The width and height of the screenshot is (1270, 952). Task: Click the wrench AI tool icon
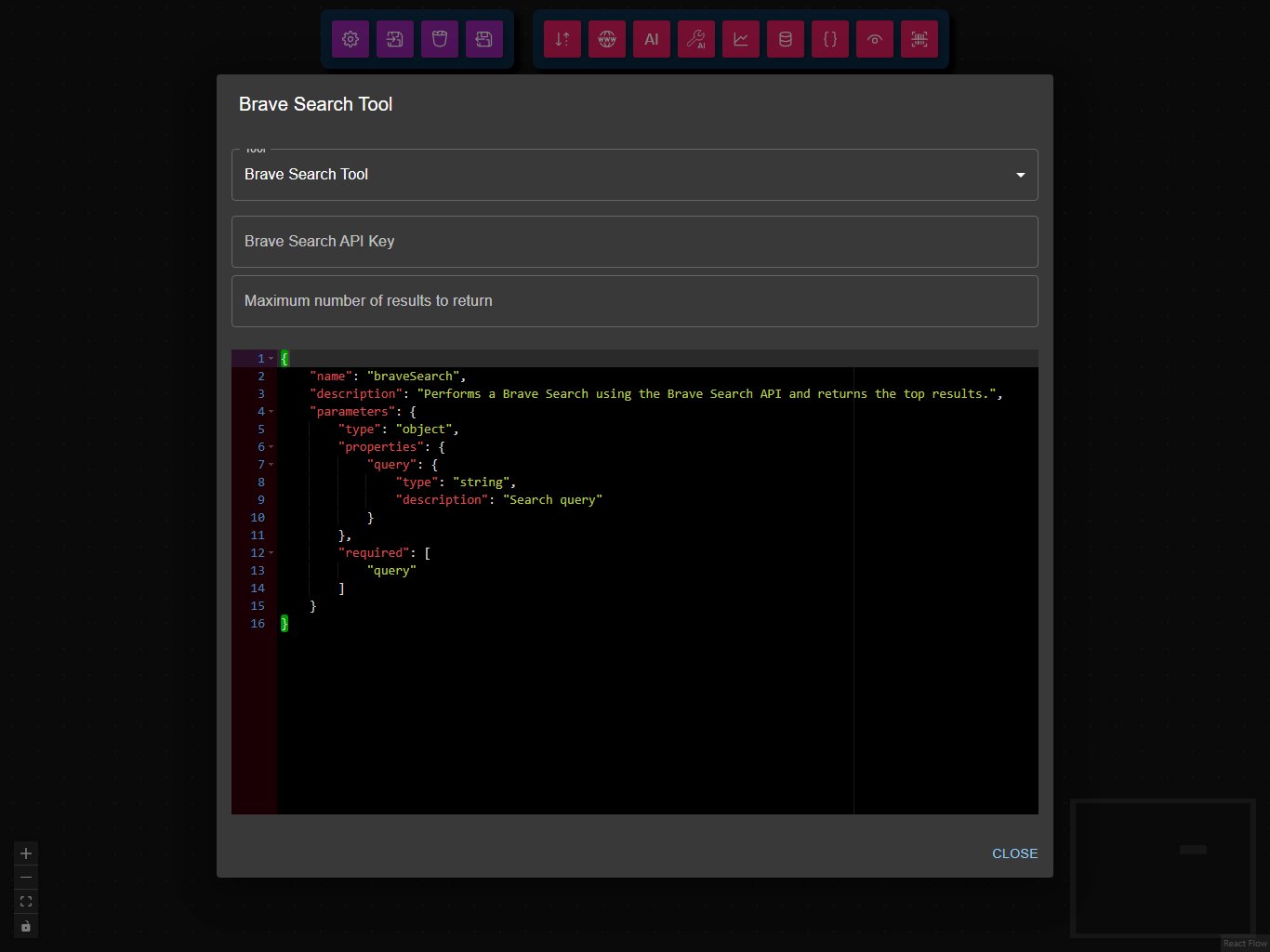tap(696, 39)
